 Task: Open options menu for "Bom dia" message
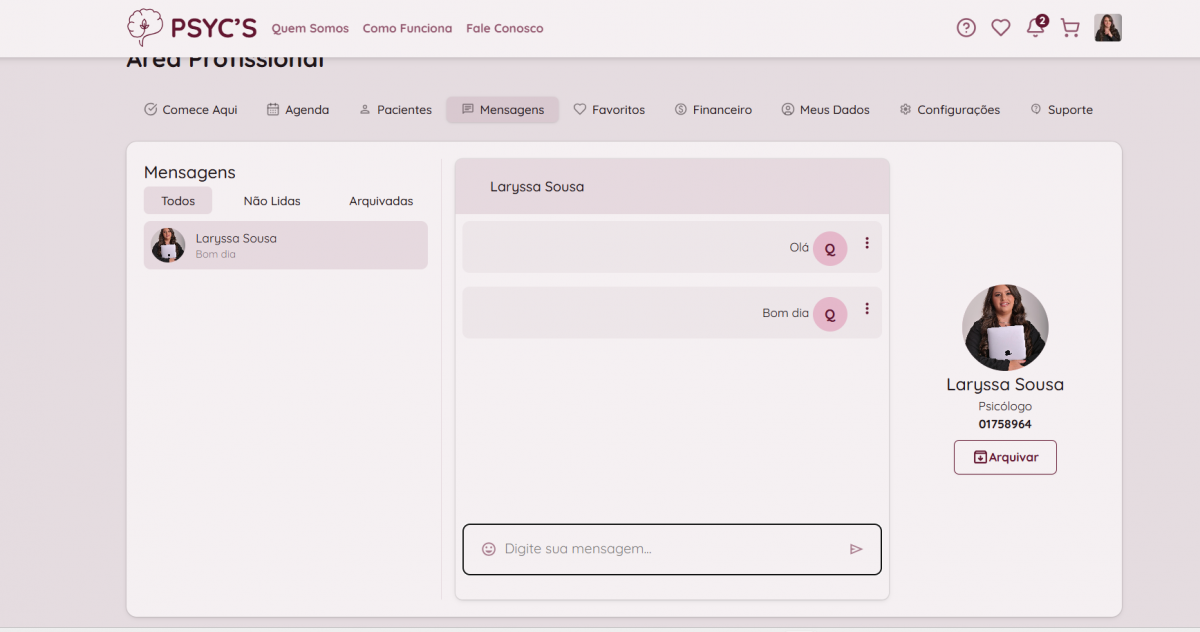coord(867,309)
